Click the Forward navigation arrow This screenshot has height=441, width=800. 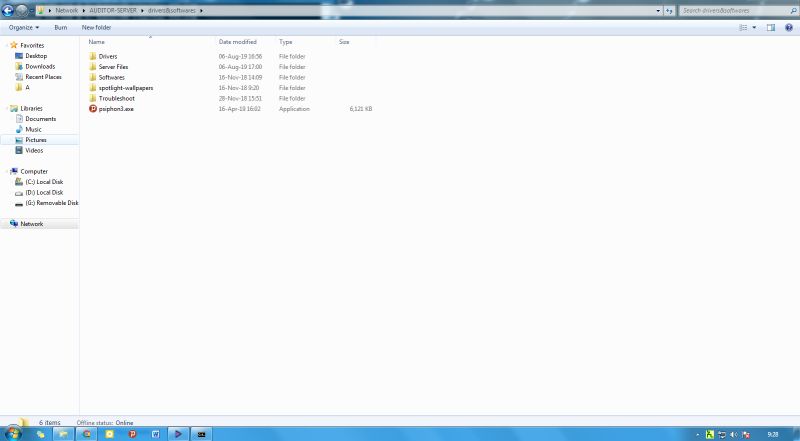coord(22,10)
